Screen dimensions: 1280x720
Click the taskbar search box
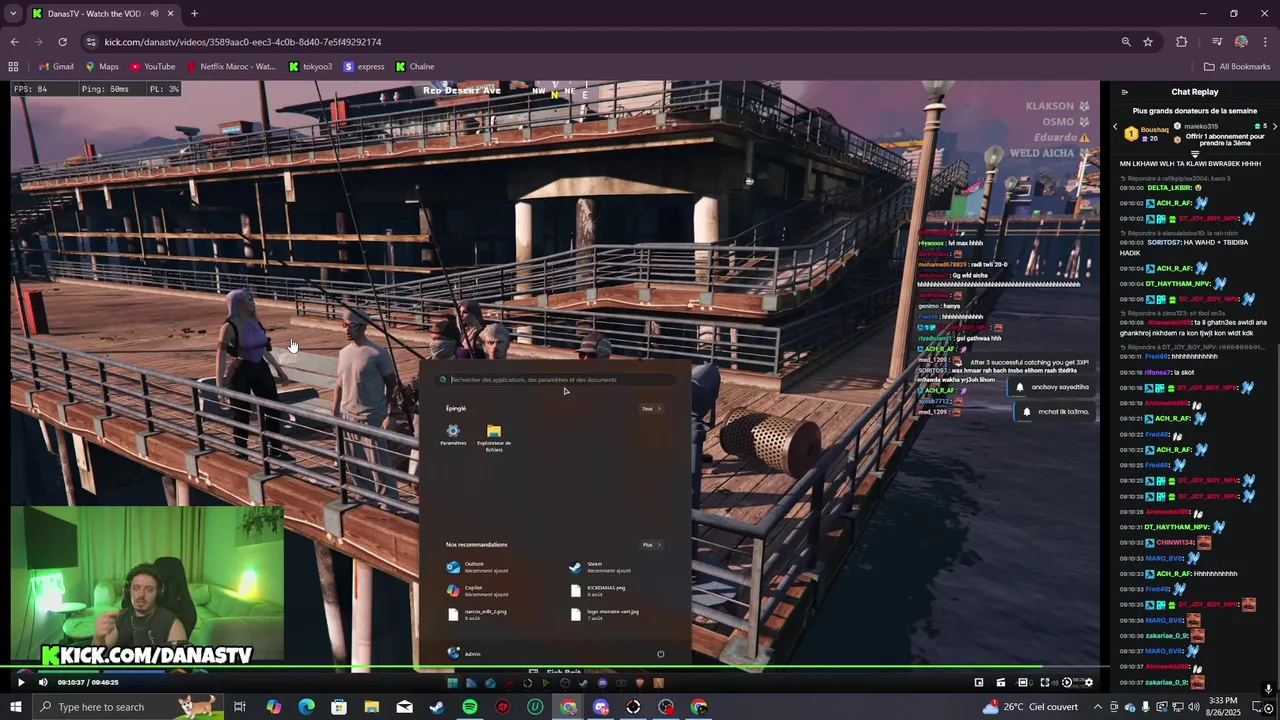click(128, 707)
